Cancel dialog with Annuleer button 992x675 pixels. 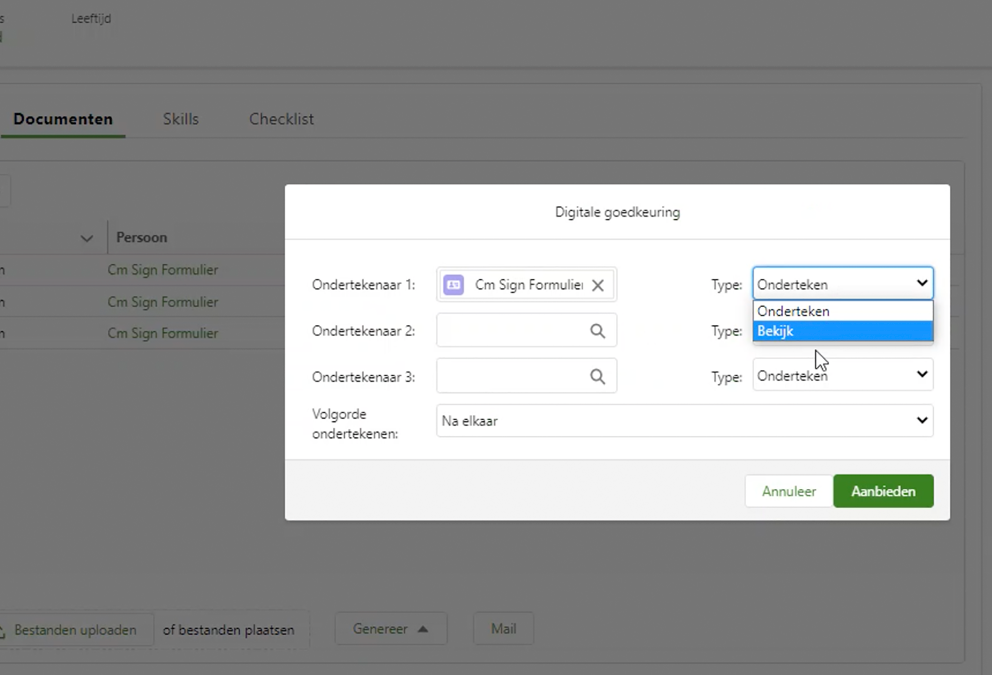point(788,491)
